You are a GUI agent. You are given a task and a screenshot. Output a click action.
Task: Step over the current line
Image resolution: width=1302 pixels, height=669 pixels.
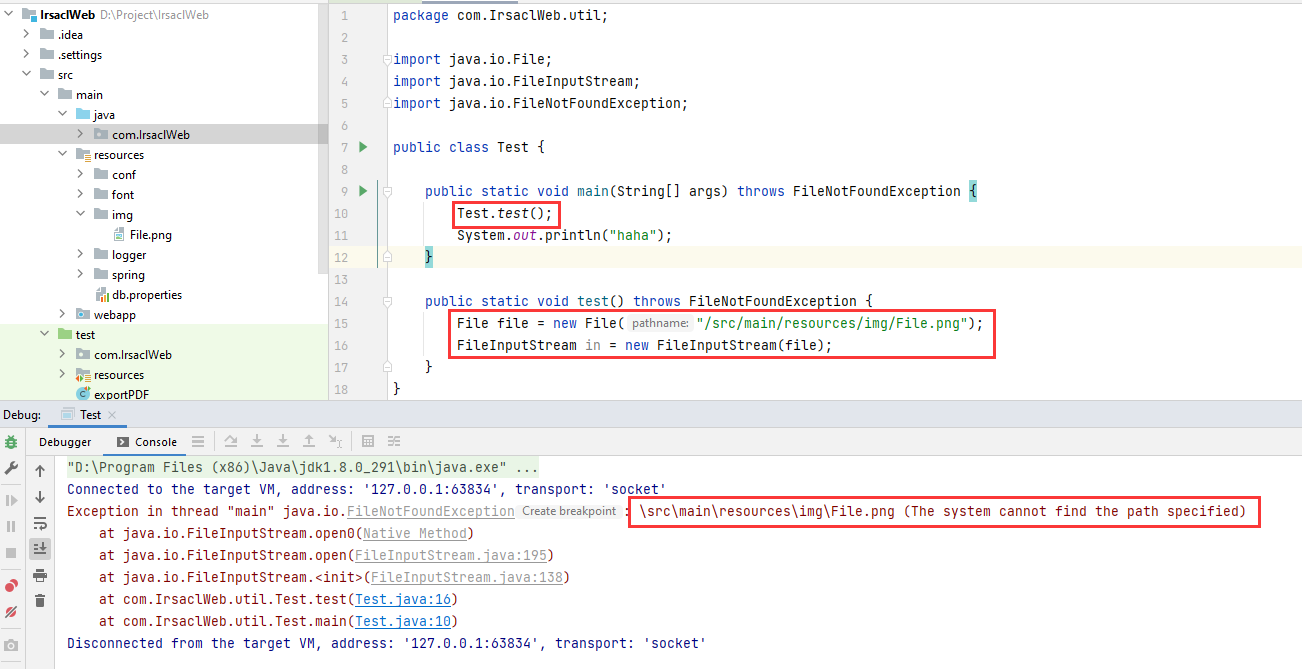(231, 441)
